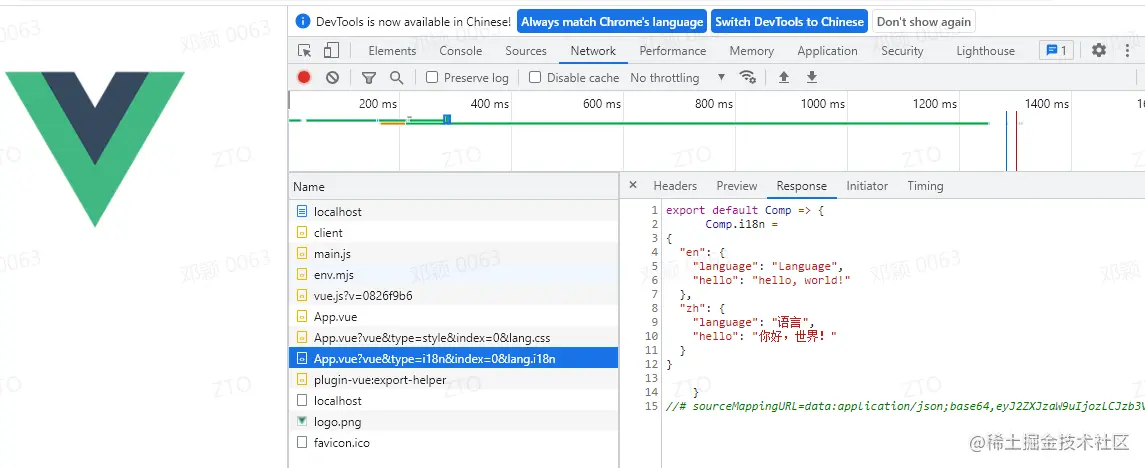1145x468 pixels.
Task: Click the info icon in notification bar
Action: 303,21
